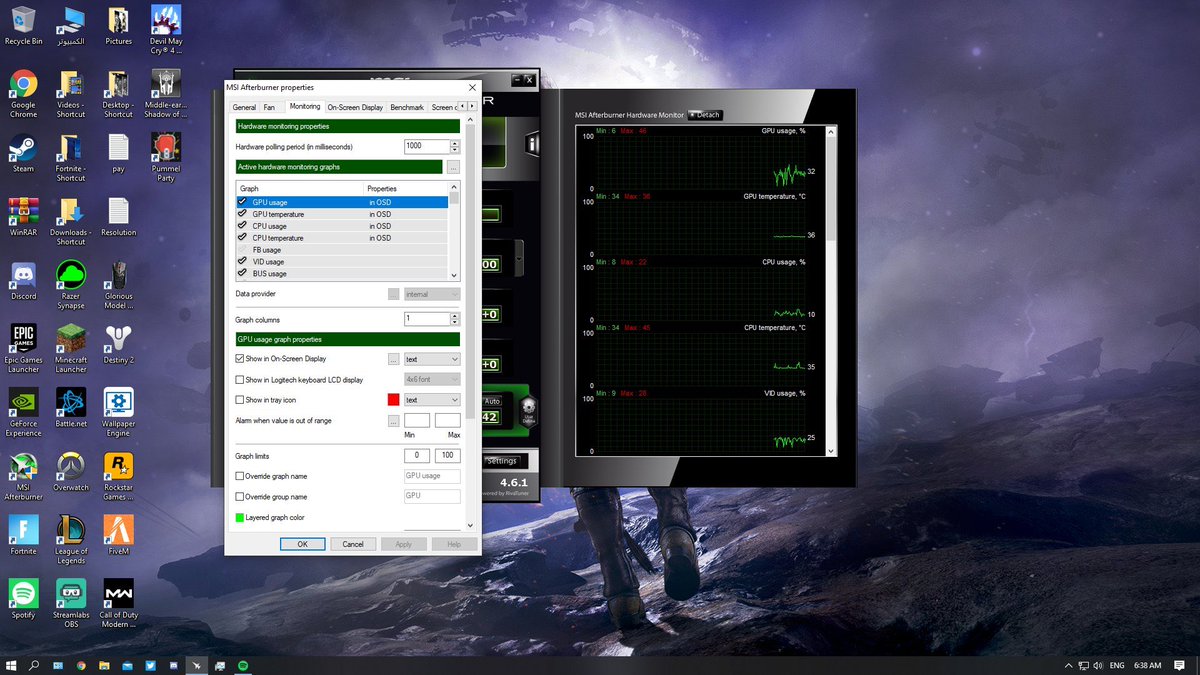Click the Spotify icon in the taskbar
The width and height of the screenshot is (1200, 675).
[244, 665]
